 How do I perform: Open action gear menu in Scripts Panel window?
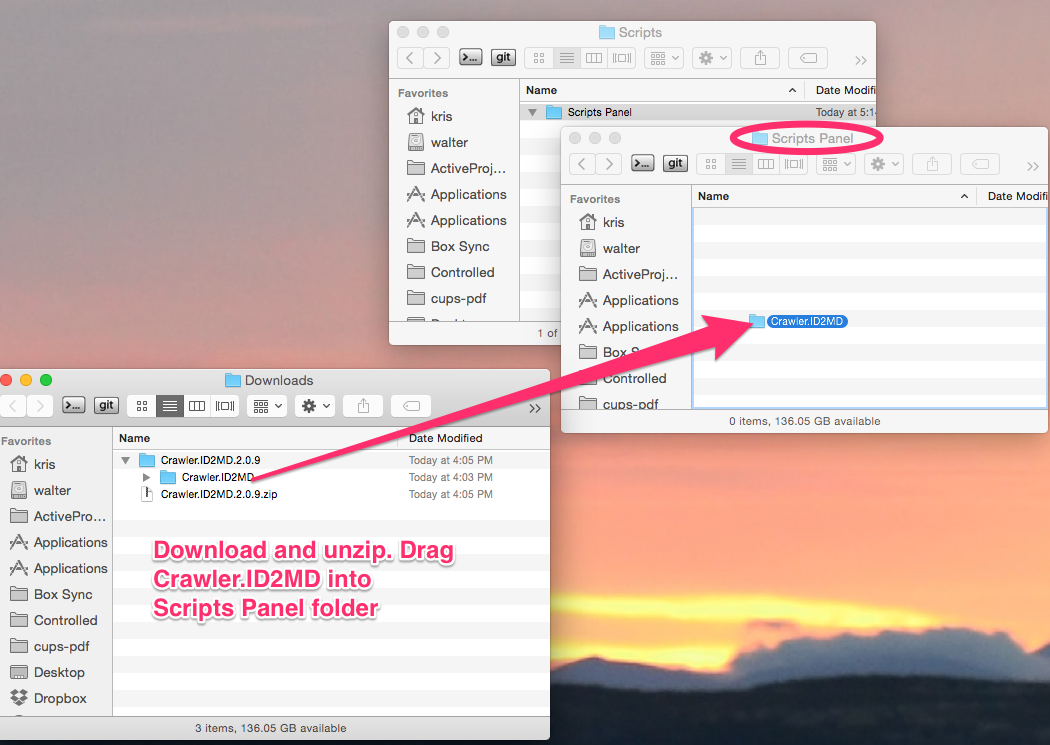click(x=884, y=164)
